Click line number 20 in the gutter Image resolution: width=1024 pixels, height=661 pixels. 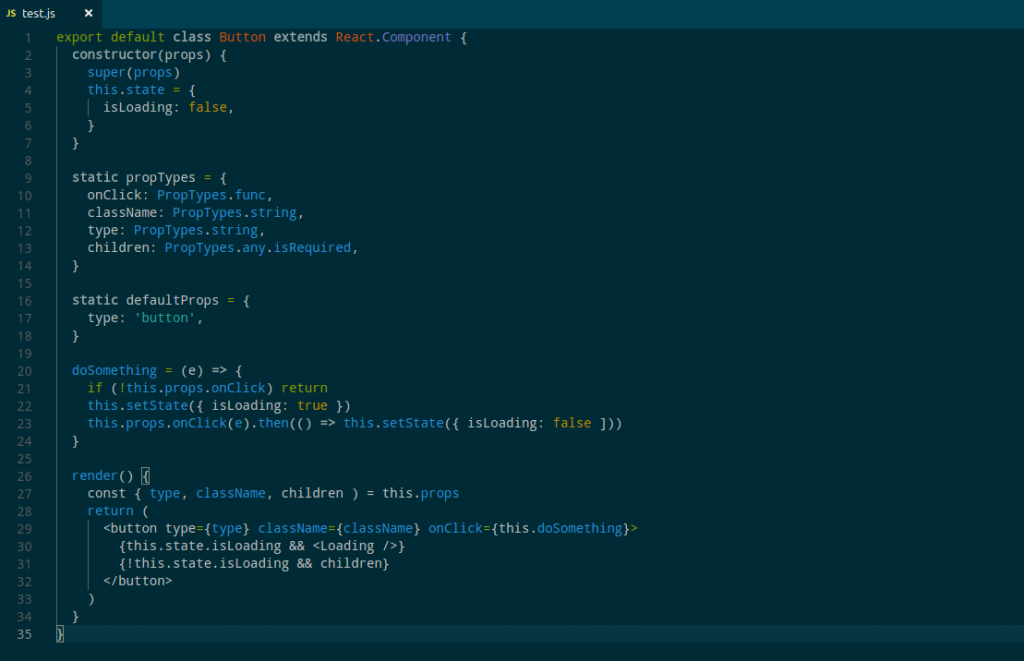26,370
